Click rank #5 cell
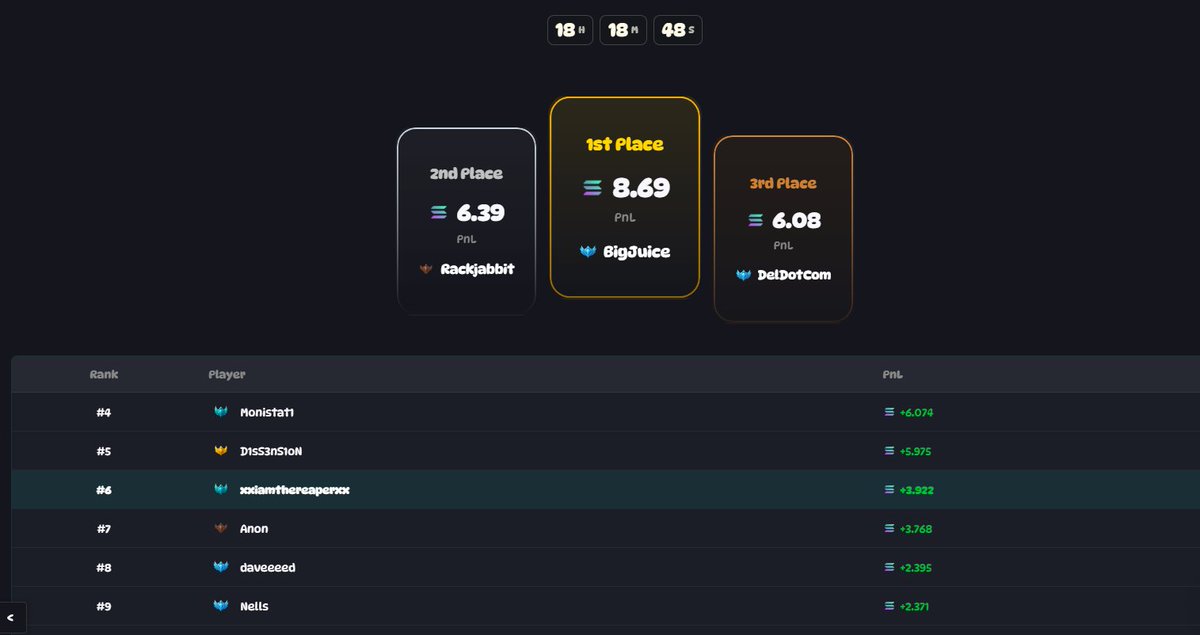1200x635 pixels. (104, 451)
